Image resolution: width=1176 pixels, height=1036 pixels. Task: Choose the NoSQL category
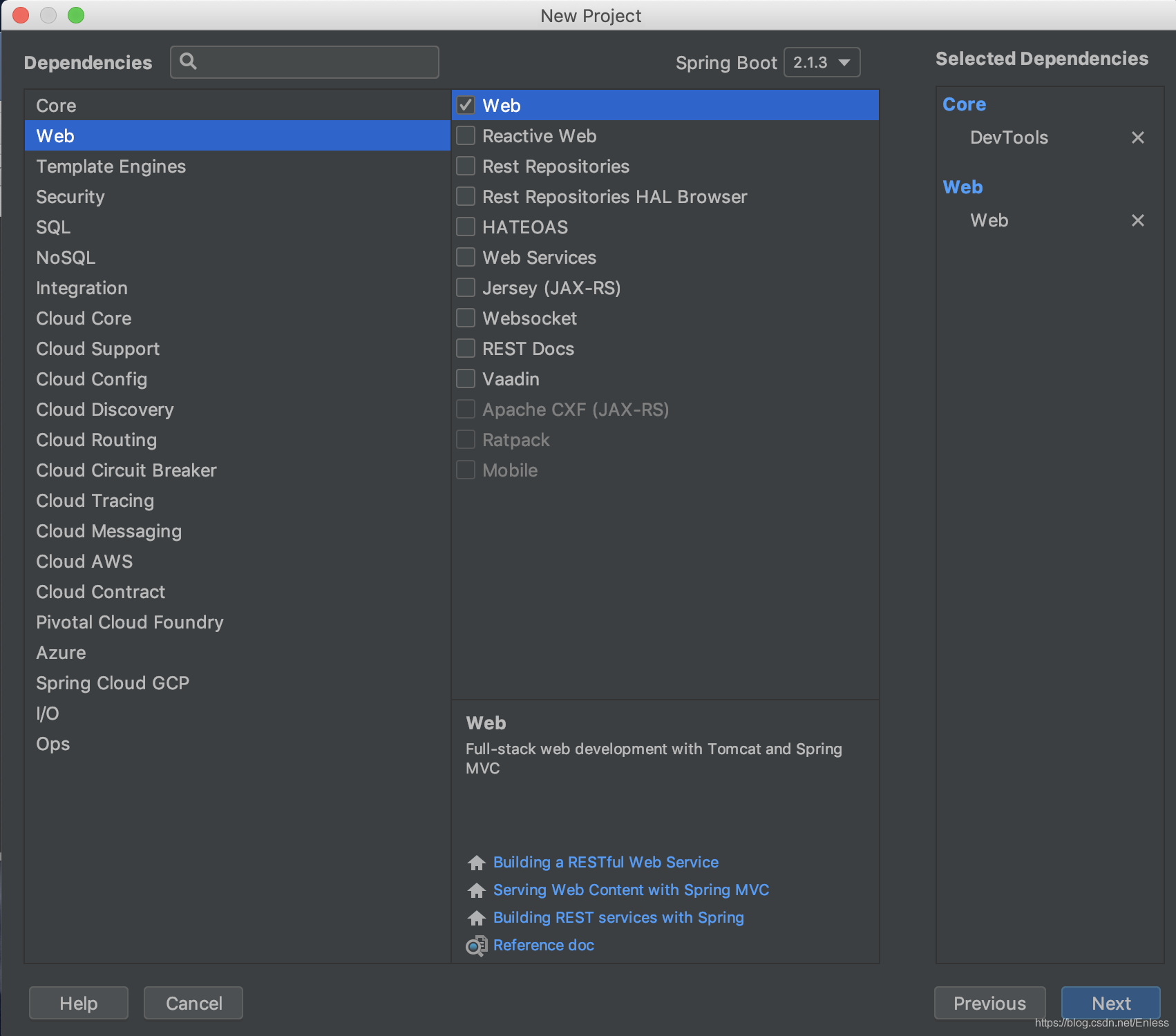click(238, 258)
